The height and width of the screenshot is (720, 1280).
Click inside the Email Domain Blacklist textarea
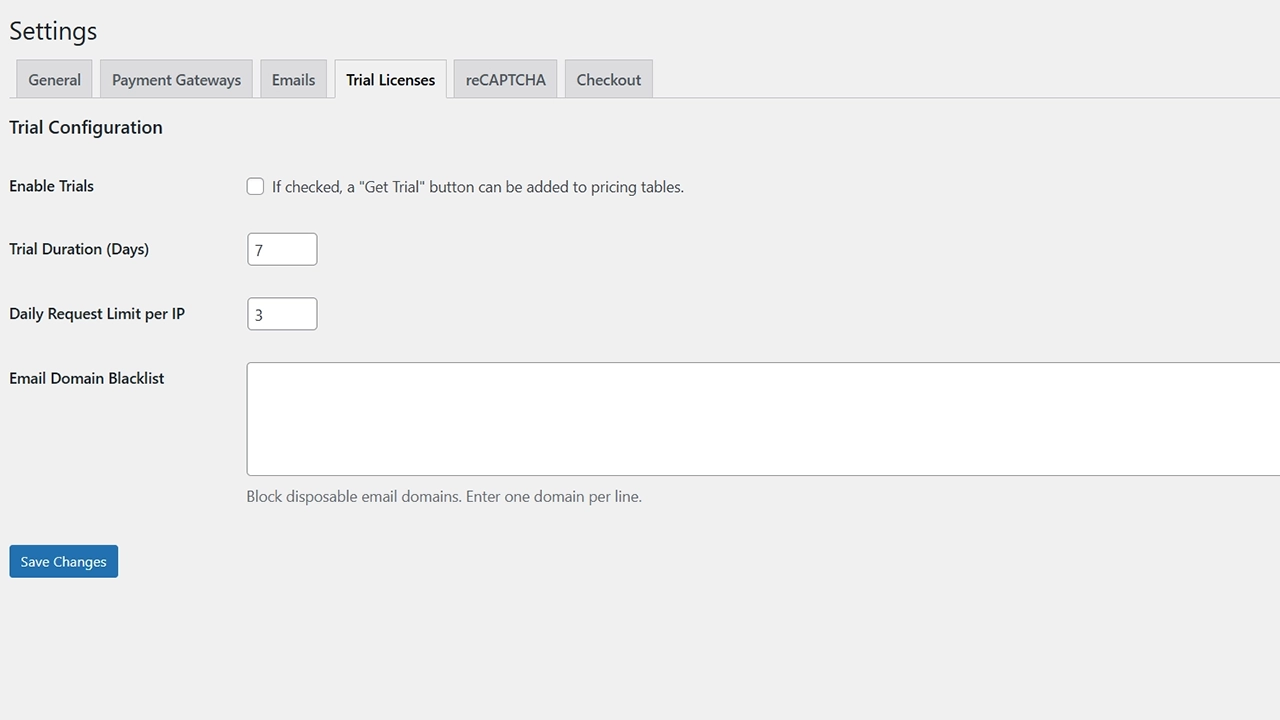click(762, 419)
